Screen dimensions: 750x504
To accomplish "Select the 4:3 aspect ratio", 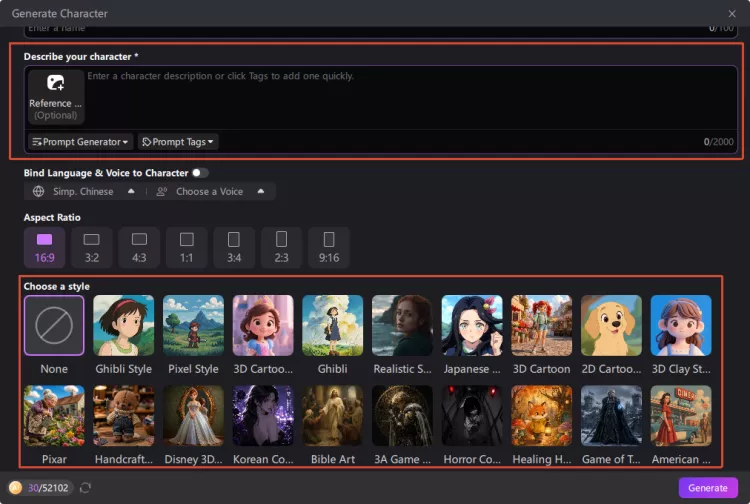I will pyautogui.click(x=139, y=248).
